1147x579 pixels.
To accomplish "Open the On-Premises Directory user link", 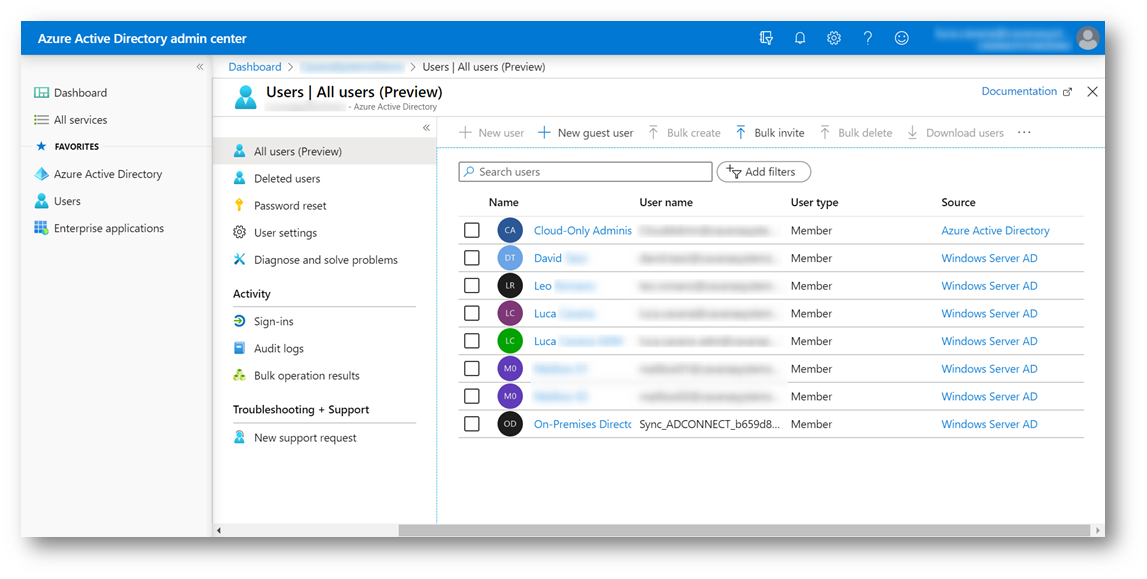I will click(x=582, y=424).
